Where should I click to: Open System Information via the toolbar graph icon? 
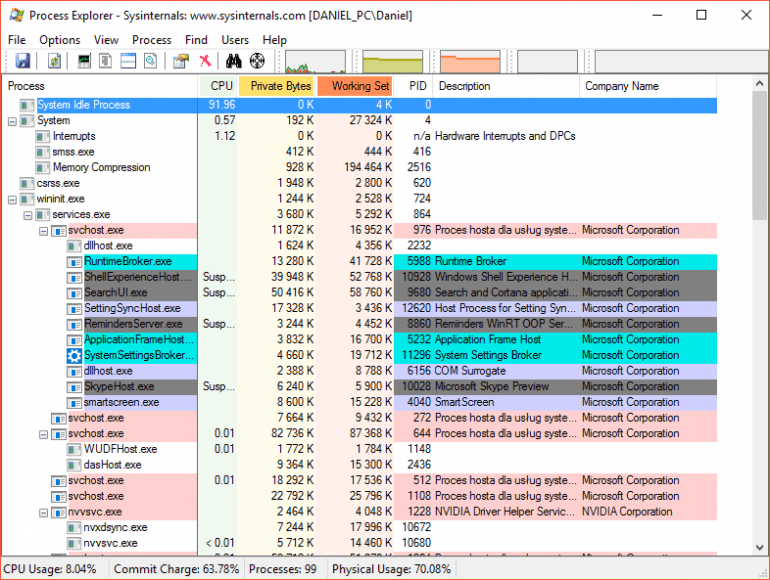pos(84,61)
